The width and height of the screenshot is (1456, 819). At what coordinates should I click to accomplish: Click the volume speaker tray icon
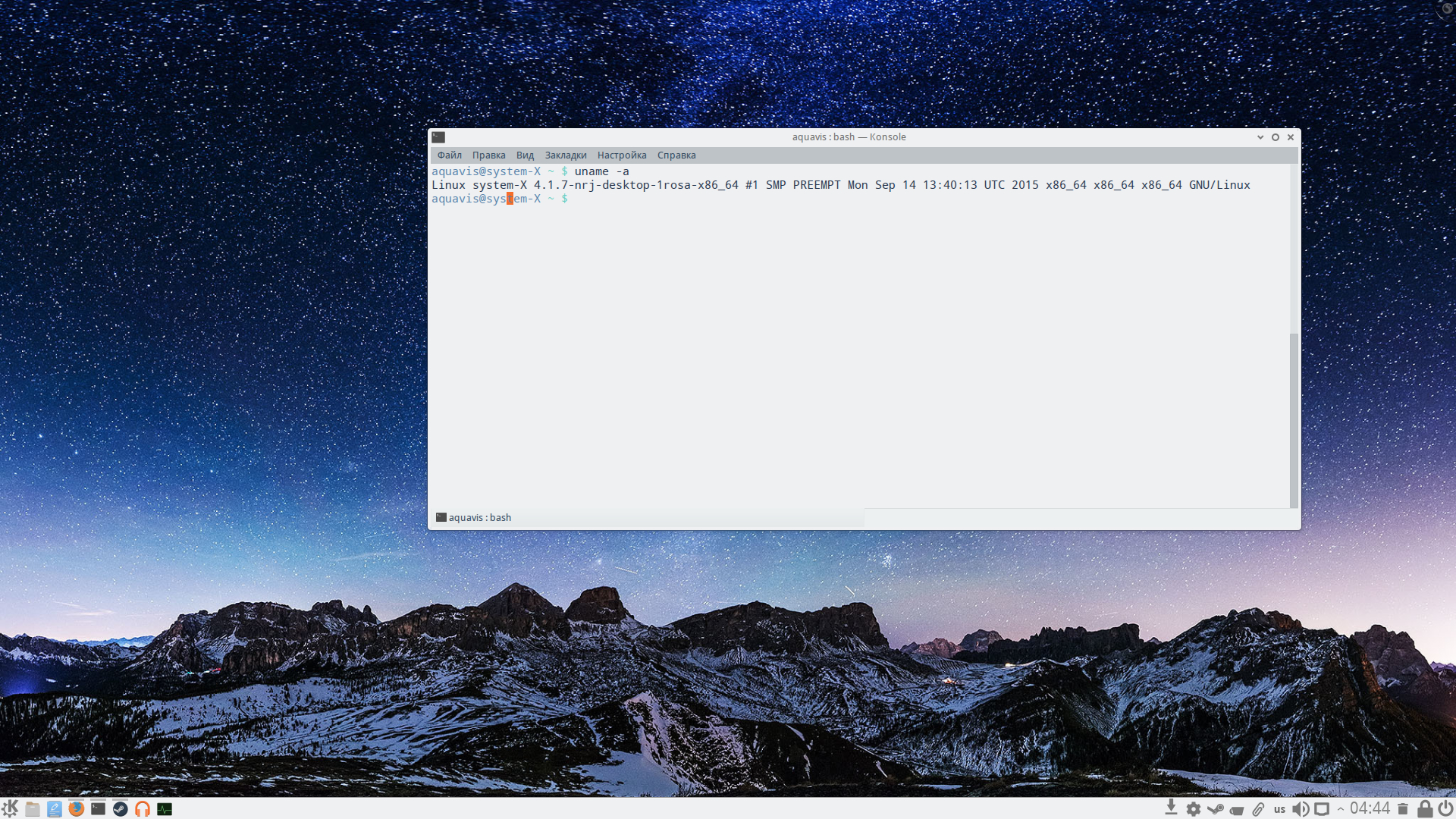1300,809
